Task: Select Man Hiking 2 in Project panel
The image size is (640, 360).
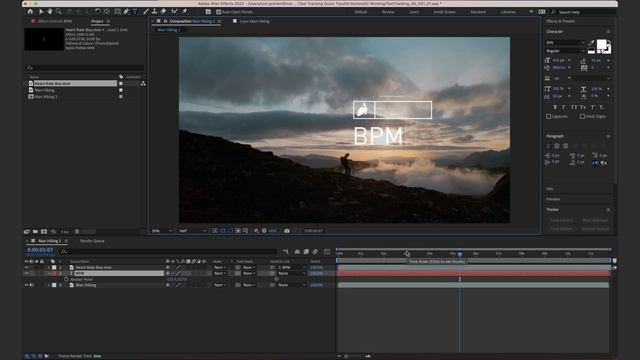Action: [46, 97]
